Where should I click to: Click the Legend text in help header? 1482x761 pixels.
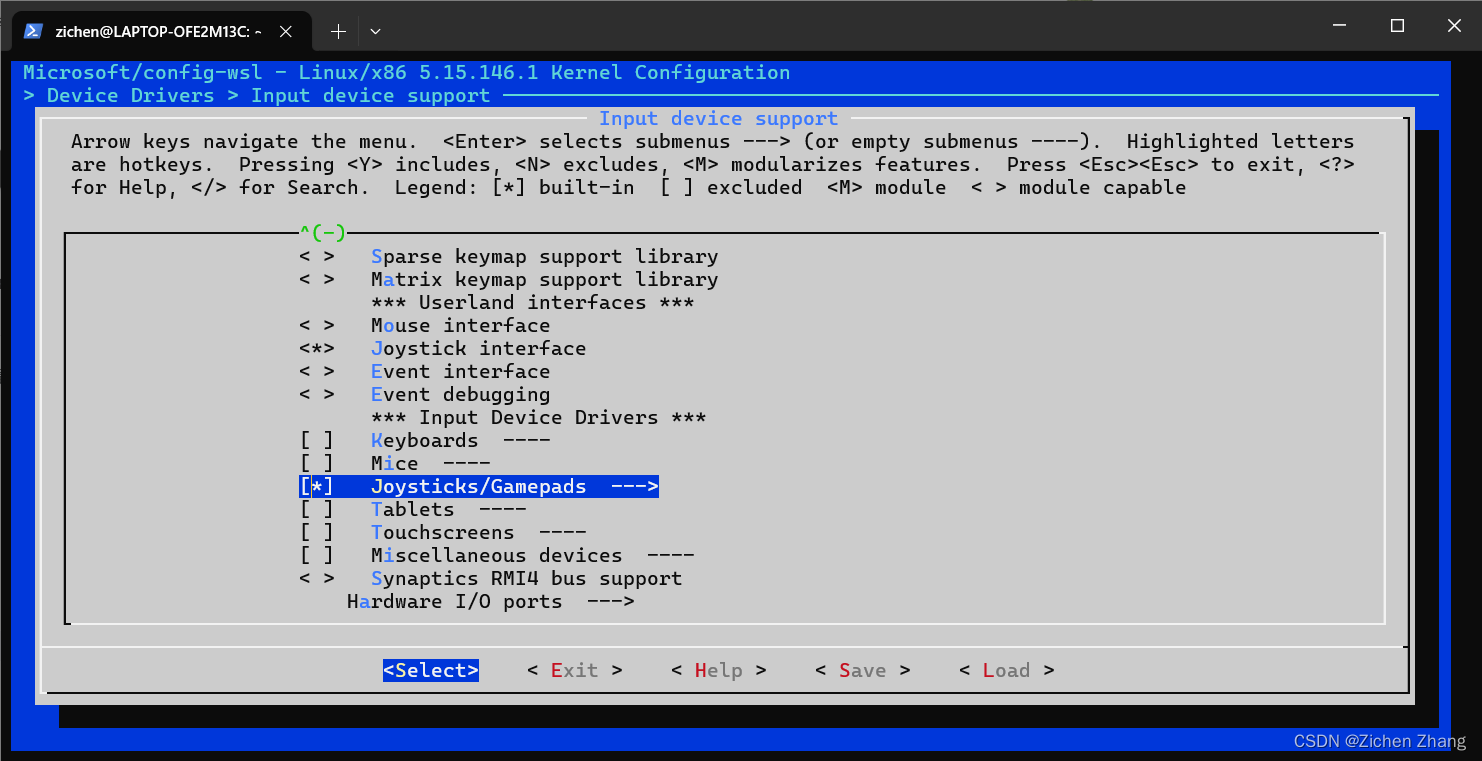790,188
